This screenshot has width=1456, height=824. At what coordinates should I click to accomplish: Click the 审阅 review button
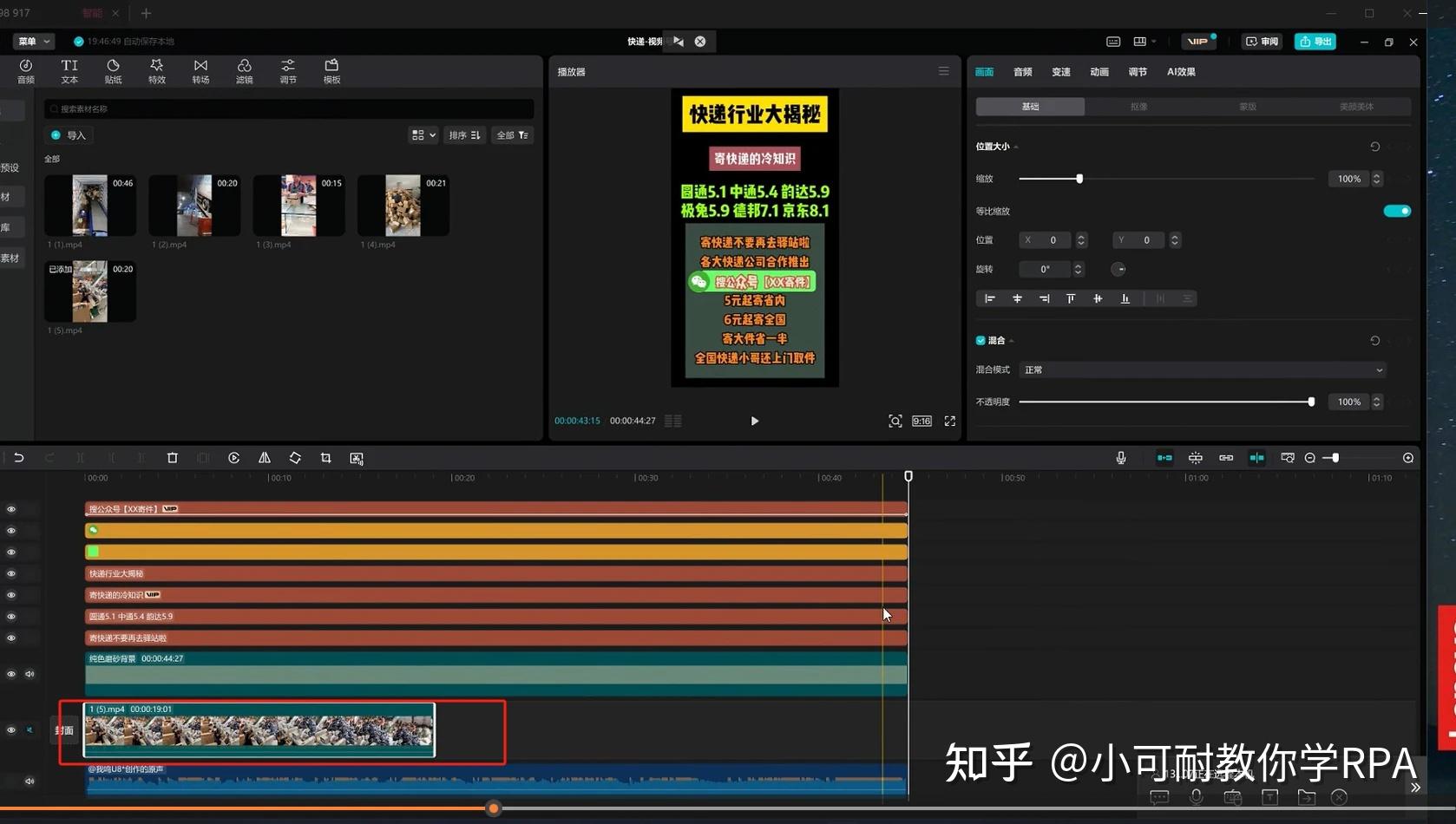click(1263, 42)
